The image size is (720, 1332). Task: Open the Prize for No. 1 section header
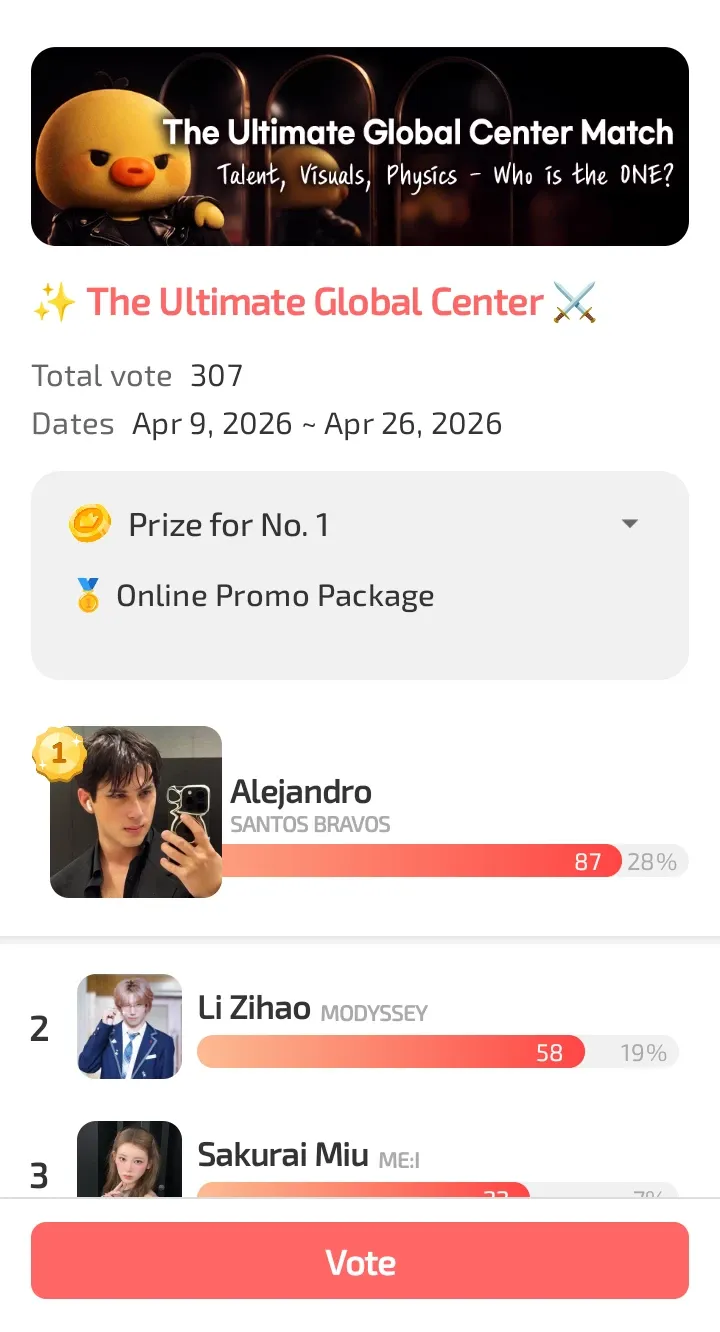[x=228, y=524]
